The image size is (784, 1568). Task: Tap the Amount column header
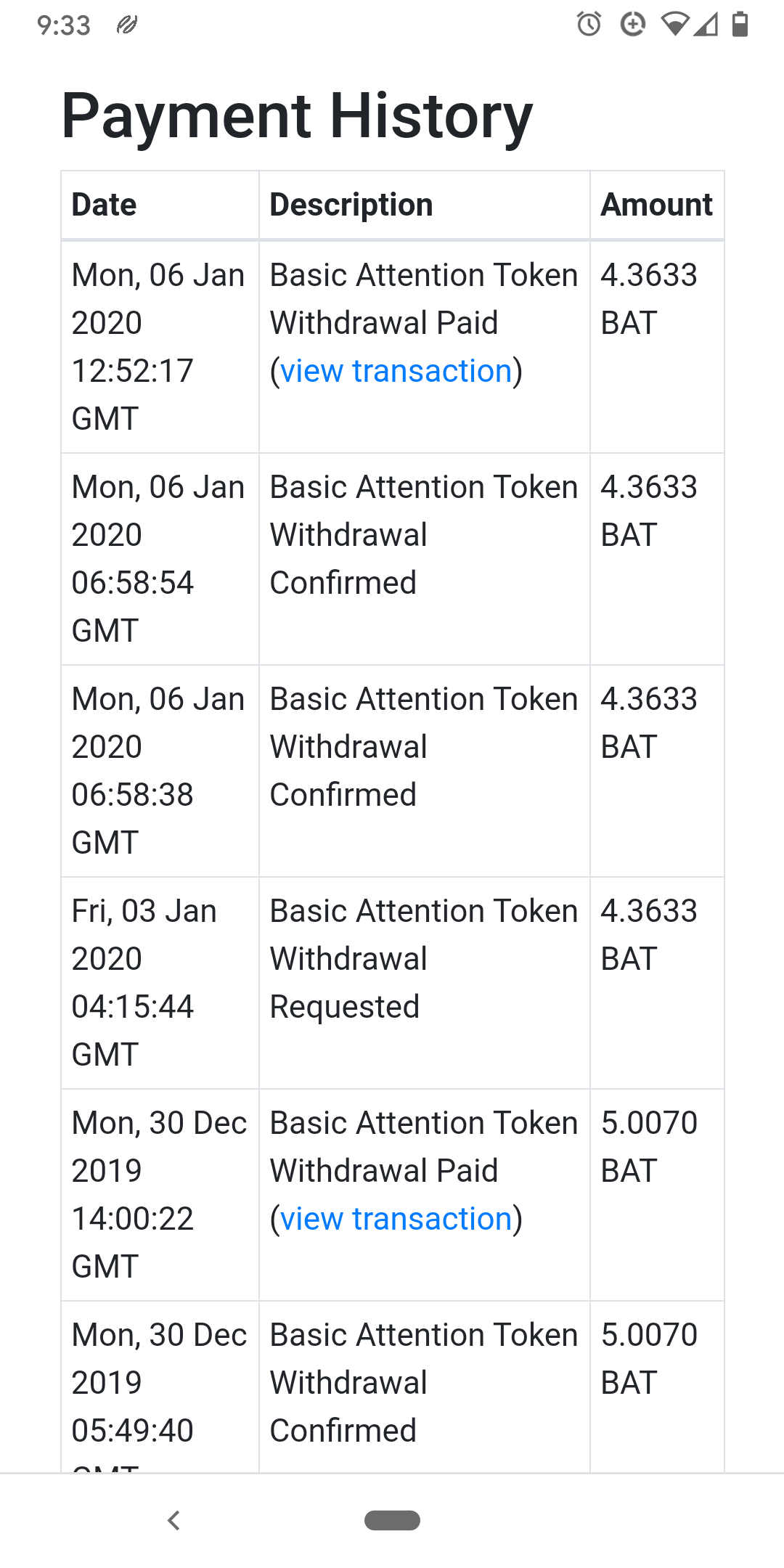[656, 205]
